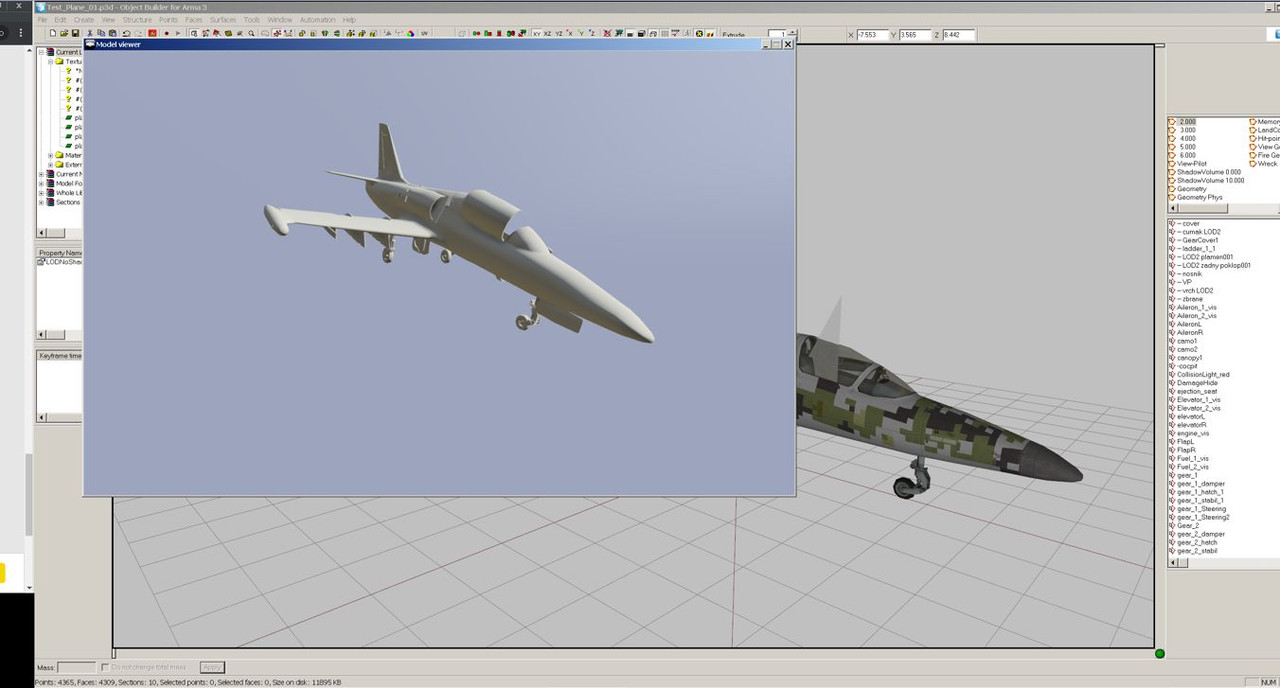Click the Y coordinate input field

click(915, 35)
